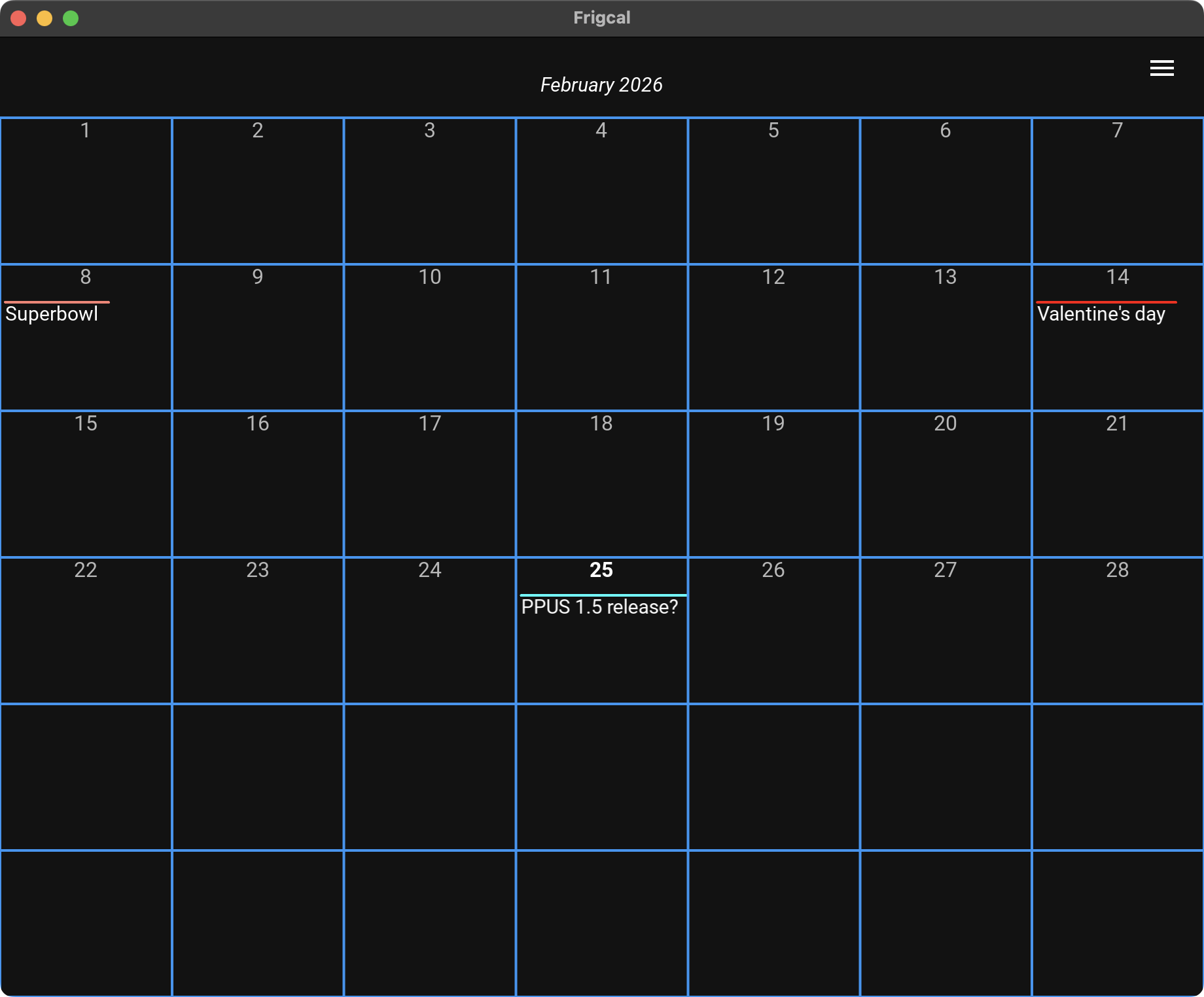Click the day 28 cell

point(1118,631)
